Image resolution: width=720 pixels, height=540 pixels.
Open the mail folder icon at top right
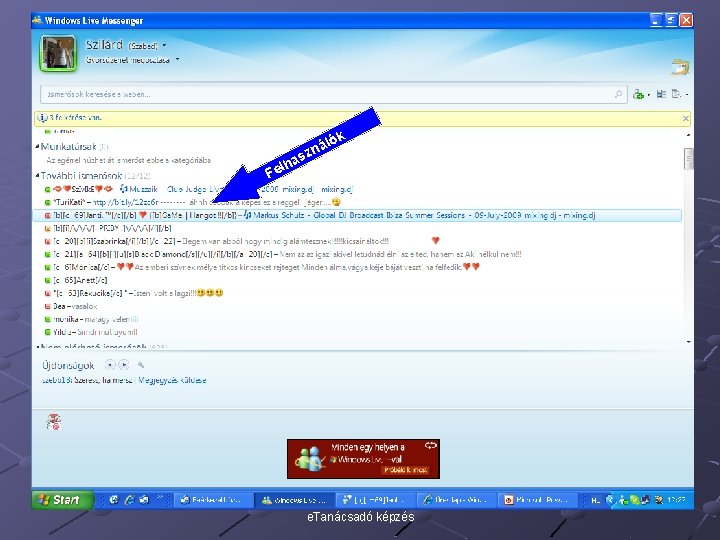(x=680, y=68)
